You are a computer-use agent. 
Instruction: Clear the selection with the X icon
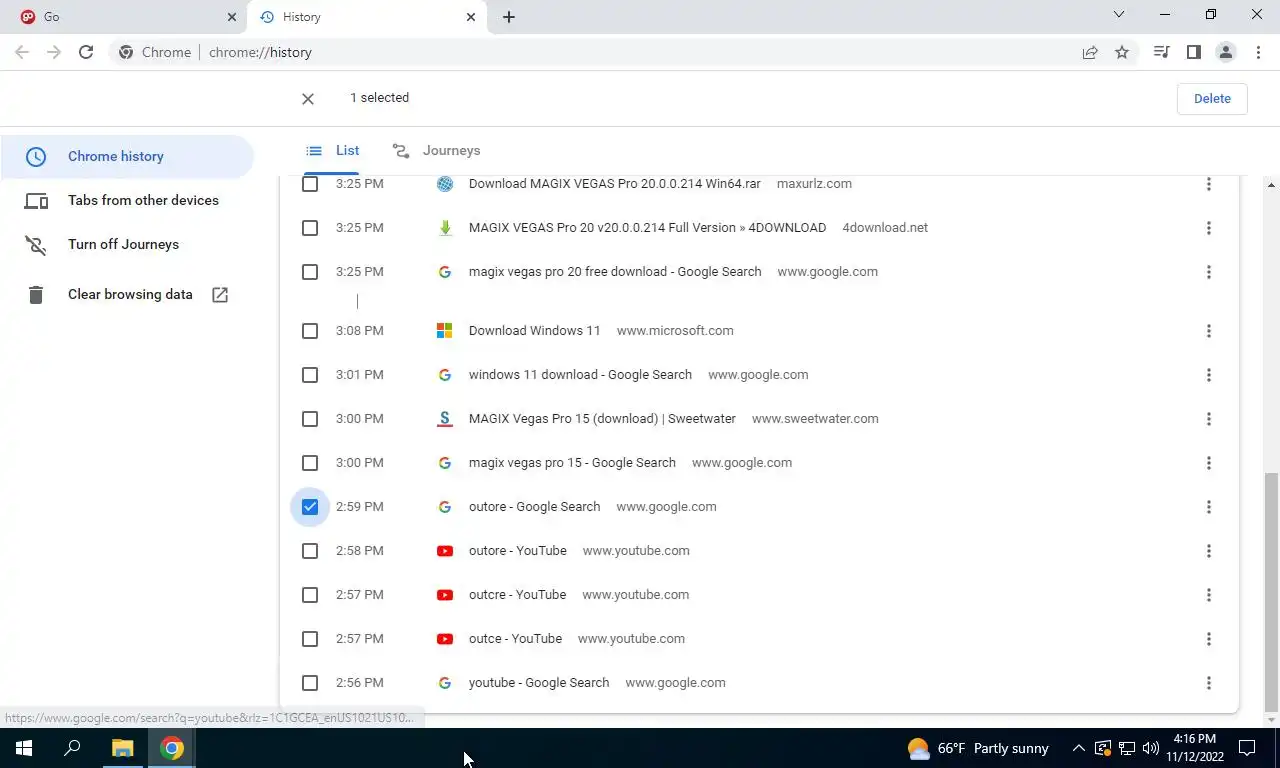coord(308,98)
